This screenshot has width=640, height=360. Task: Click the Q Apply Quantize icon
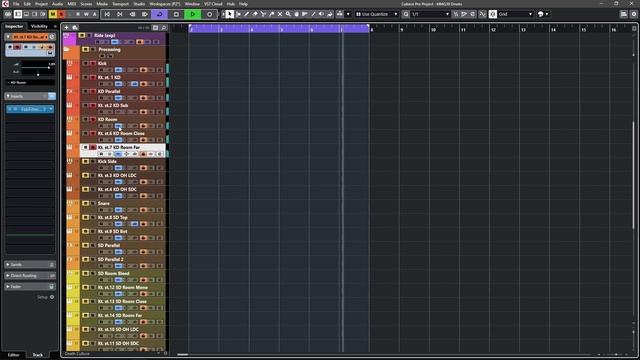tap(406, 14)
